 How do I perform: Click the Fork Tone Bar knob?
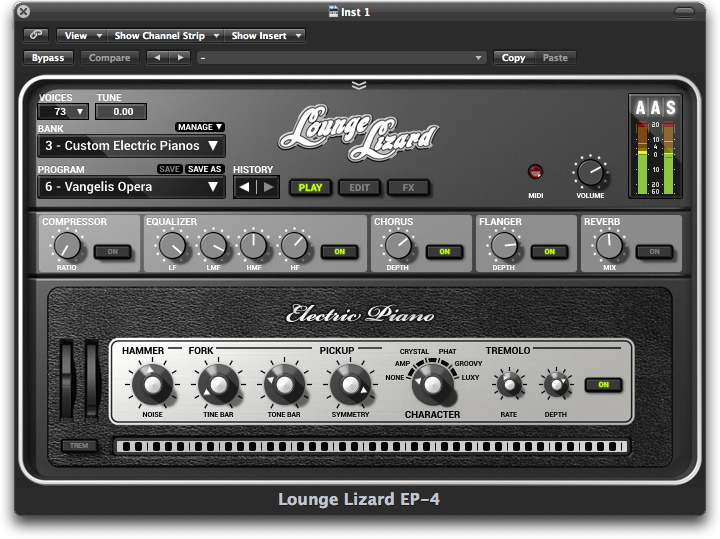click(284, 385)
